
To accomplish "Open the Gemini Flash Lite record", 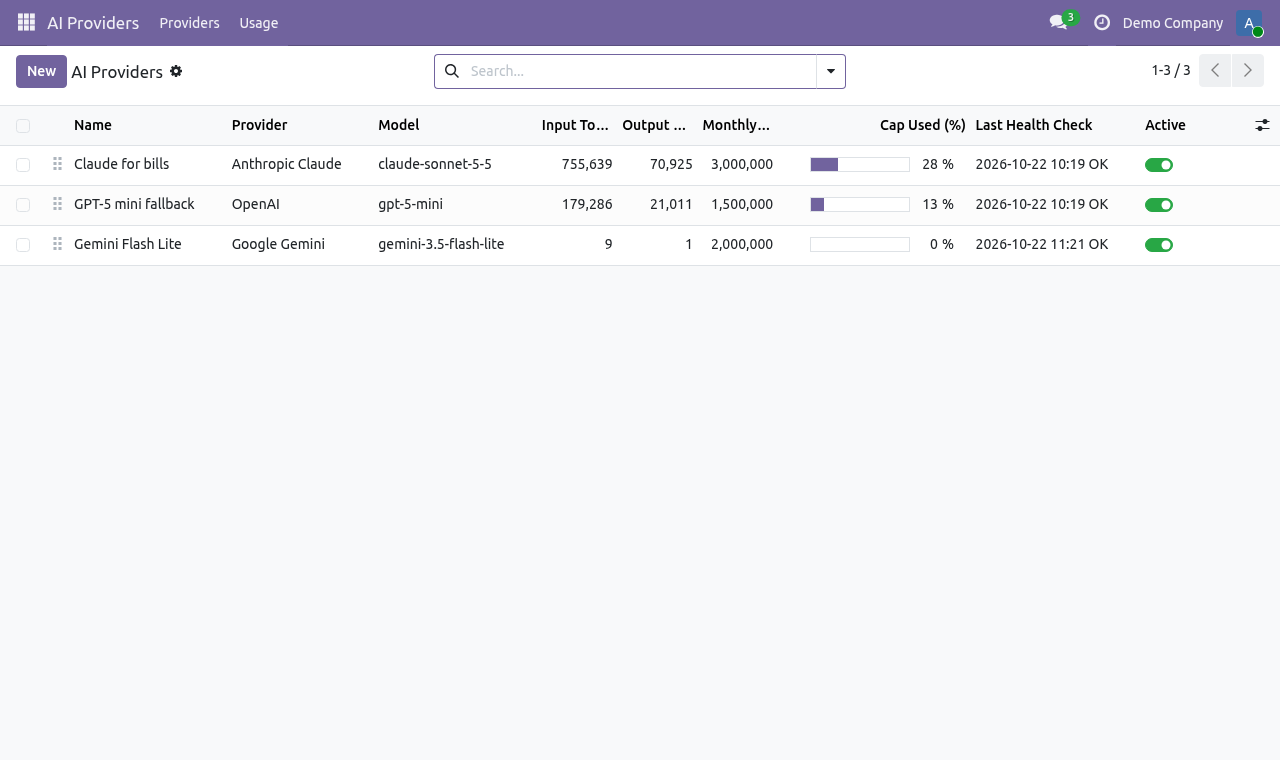I will 128,244.
